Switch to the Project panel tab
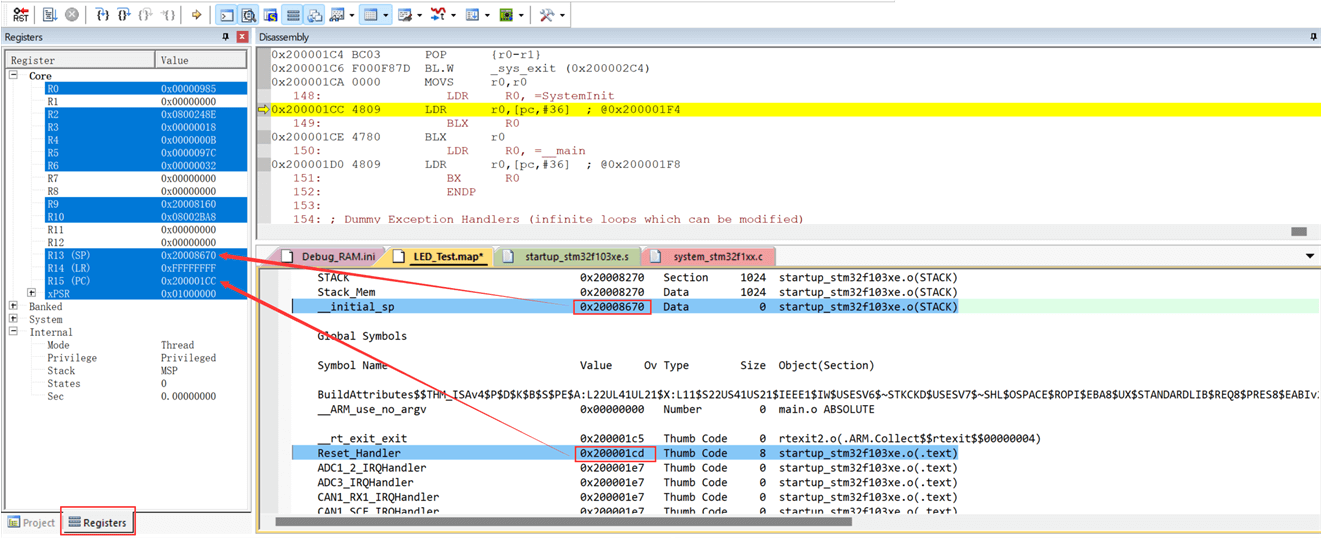The height and width of the screenshot is (538, 1322). (x=31, y=522)
